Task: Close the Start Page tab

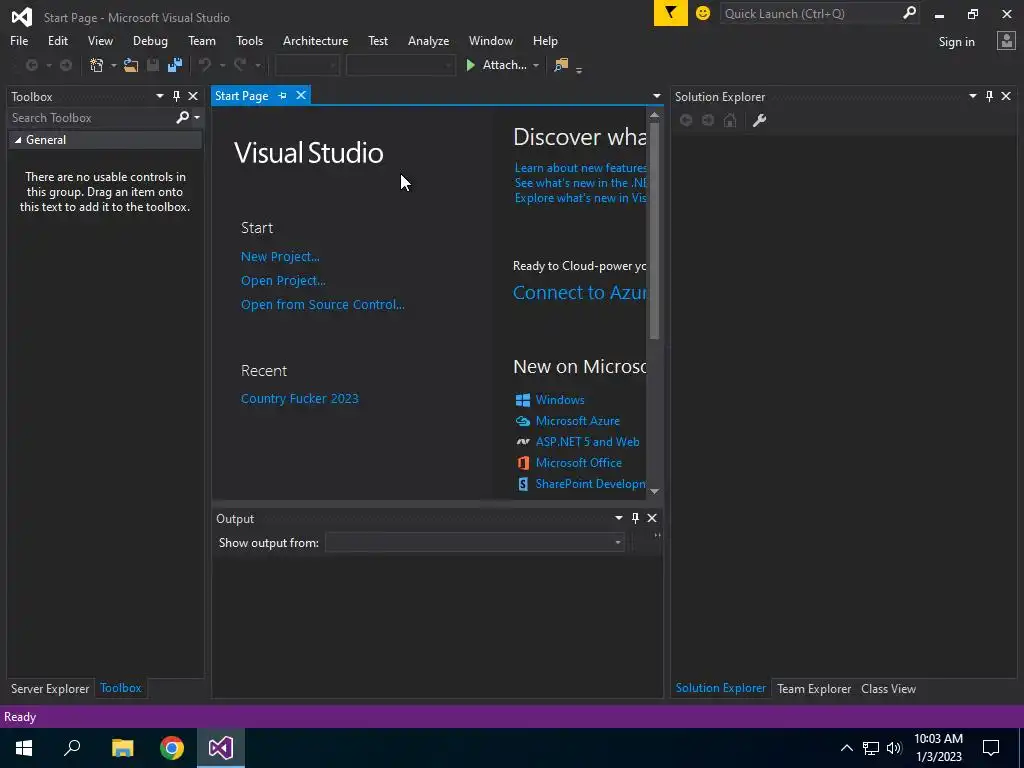Action: [301, 95]
